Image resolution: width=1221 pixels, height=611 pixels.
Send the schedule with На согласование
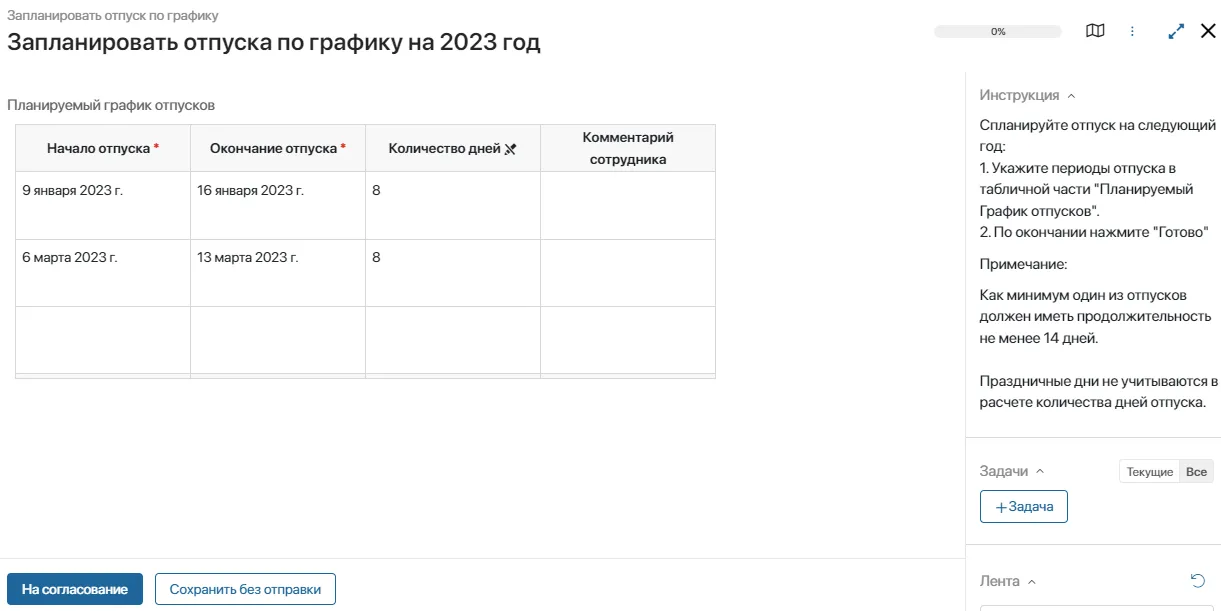coord(74,588)
